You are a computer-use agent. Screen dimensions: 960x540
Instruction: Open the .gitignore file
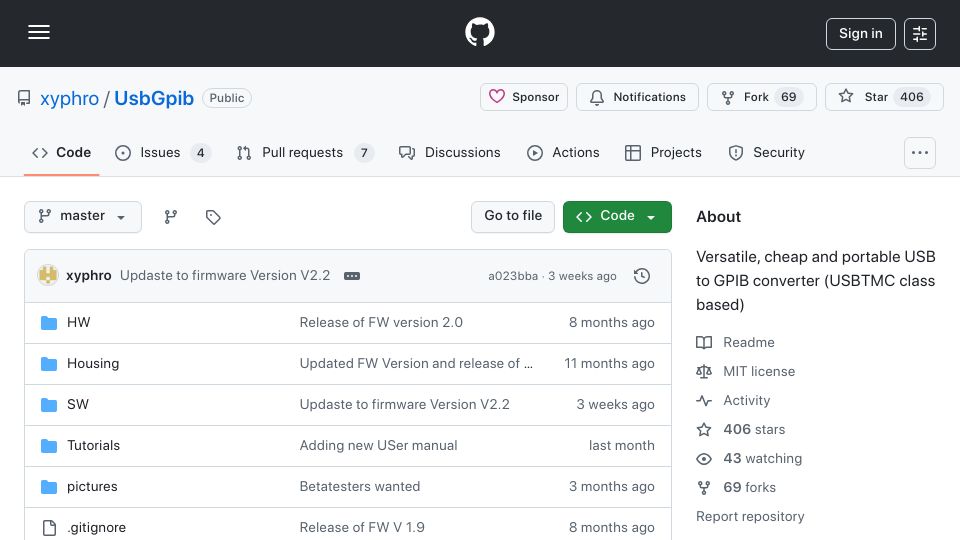[96, 528]
